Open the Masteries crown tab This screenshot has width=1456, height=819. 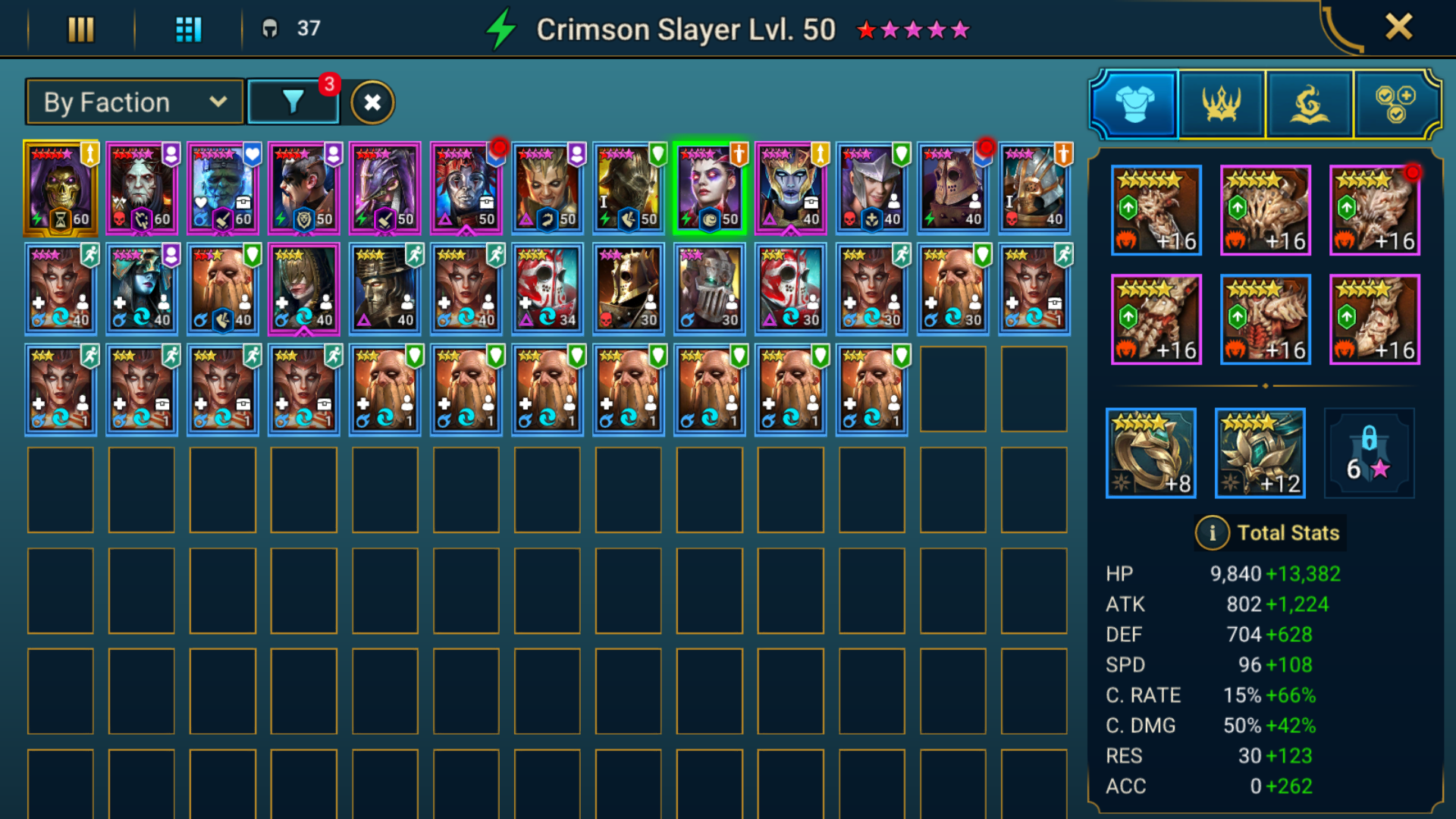pos(1222,104)
